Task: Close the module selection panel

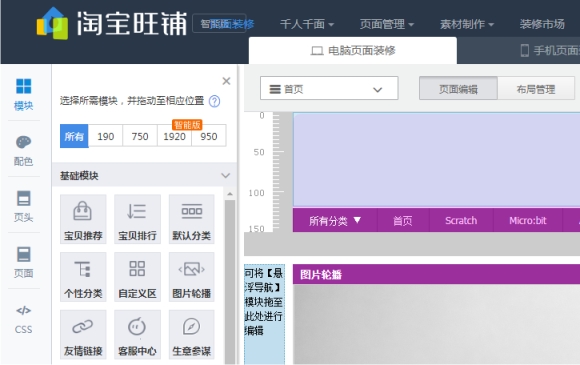Action: click(226, 81)
